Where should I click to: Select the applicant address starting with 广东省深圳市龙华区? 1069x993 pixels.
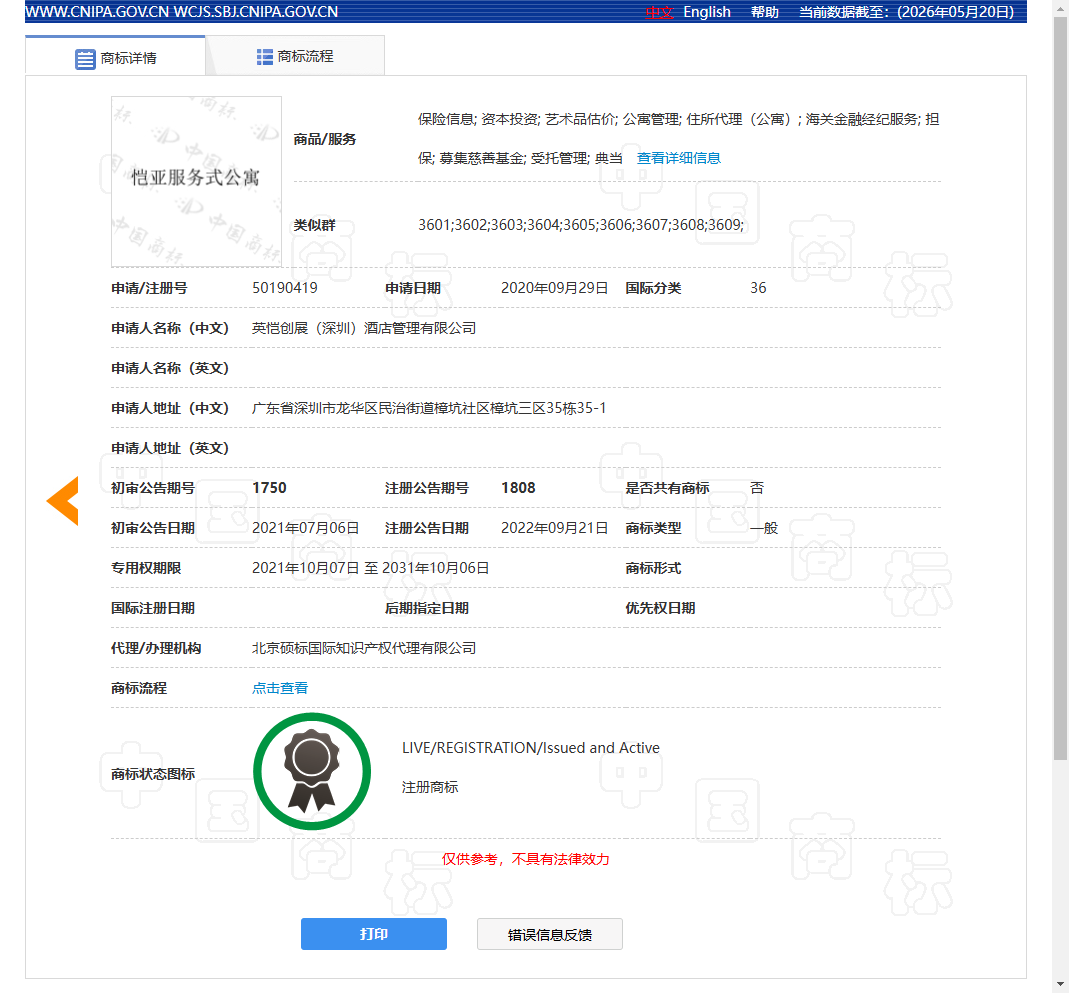click(429, 408)
